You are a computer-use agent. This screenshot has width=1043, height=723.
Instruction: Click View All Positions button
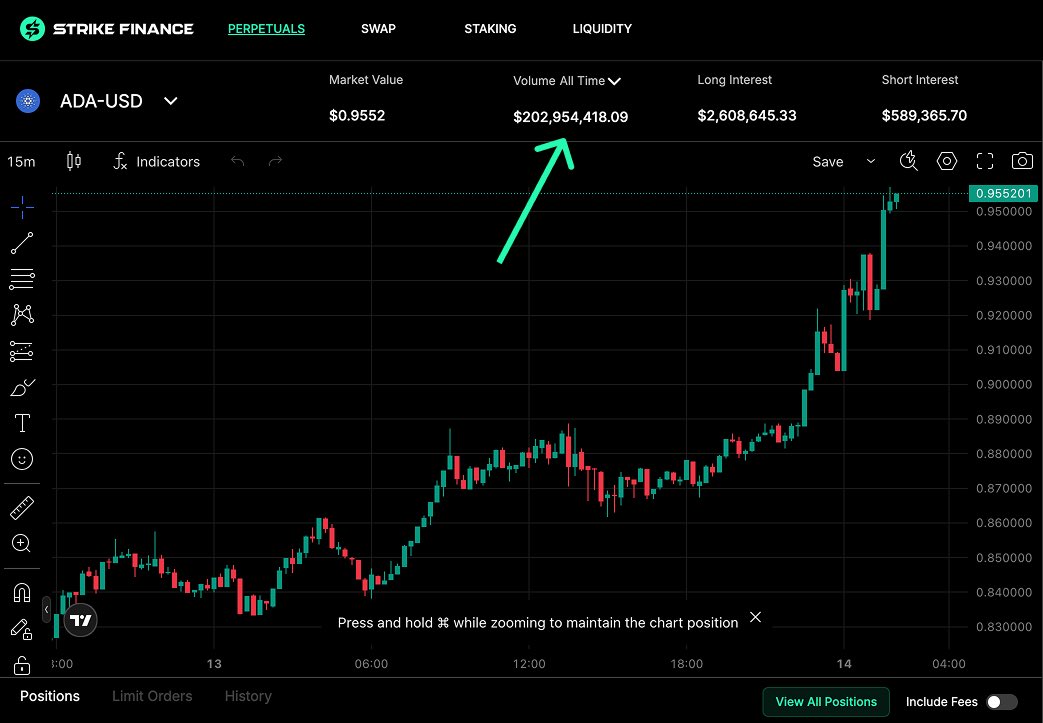[826, 702]
